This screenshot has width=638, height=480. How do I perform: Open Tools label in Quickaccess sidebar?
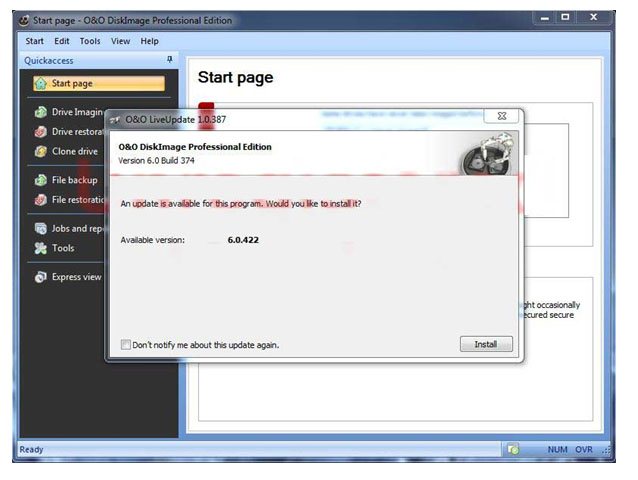pyautogui.click(x=63, y=248)
